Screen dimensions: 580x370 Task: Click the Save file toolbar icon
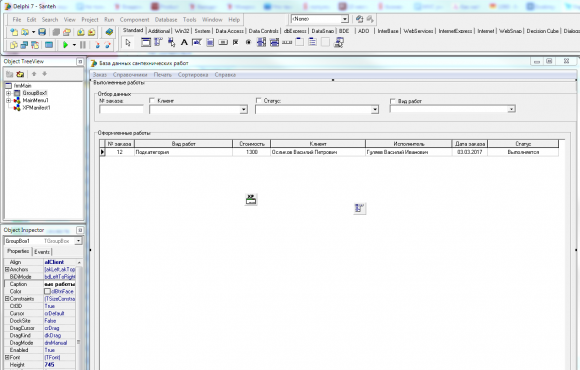pos(42,32)
